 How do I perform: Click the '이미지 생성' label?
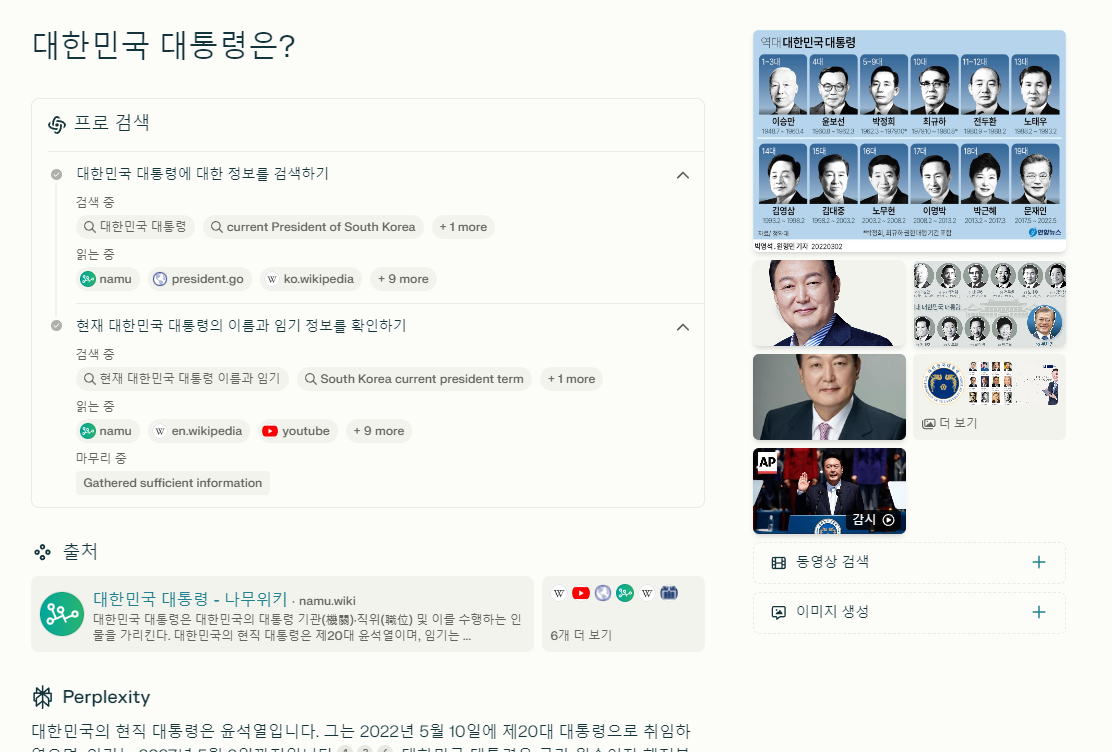832,612
